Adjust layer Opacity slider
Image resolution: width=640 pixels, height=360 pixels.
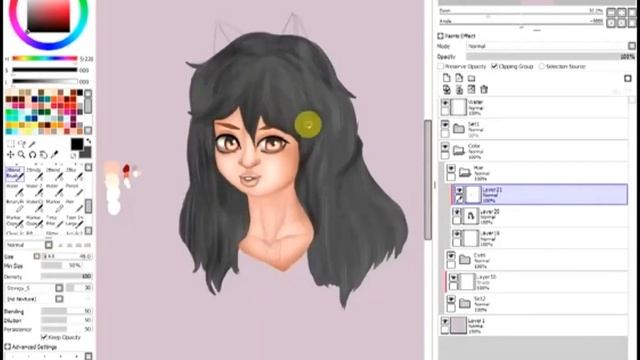[551, 57]
